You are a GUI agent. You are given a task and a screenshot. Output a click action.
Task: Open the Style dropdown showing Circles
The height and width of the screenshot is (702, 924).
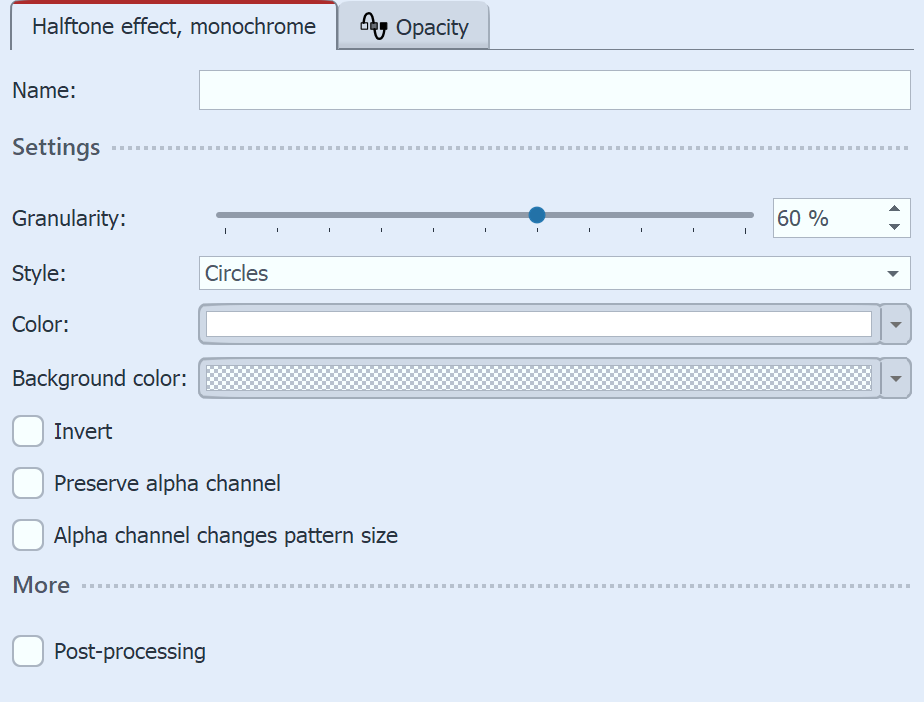[554, 274]
